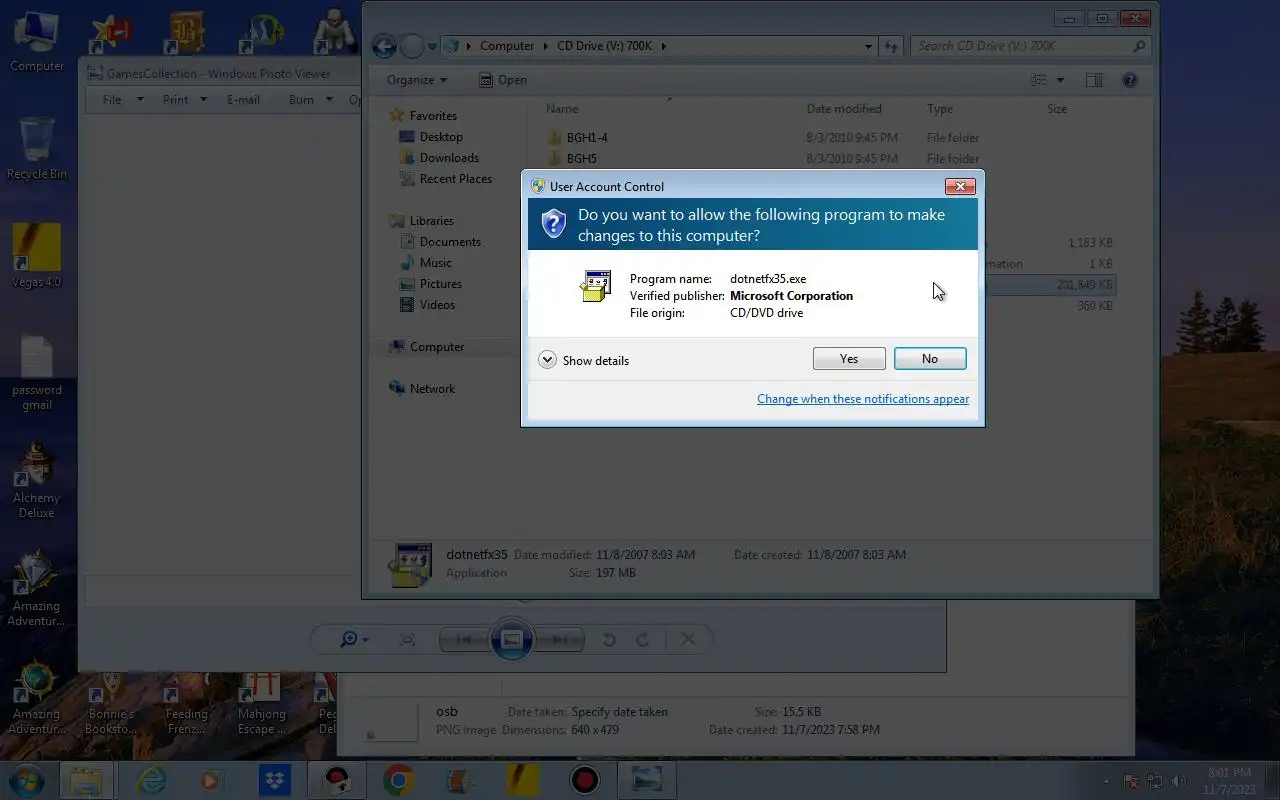1280x800 pixels.
Task: Click the Internet Explorer taskbar icon
Action: tap(152, 780)
